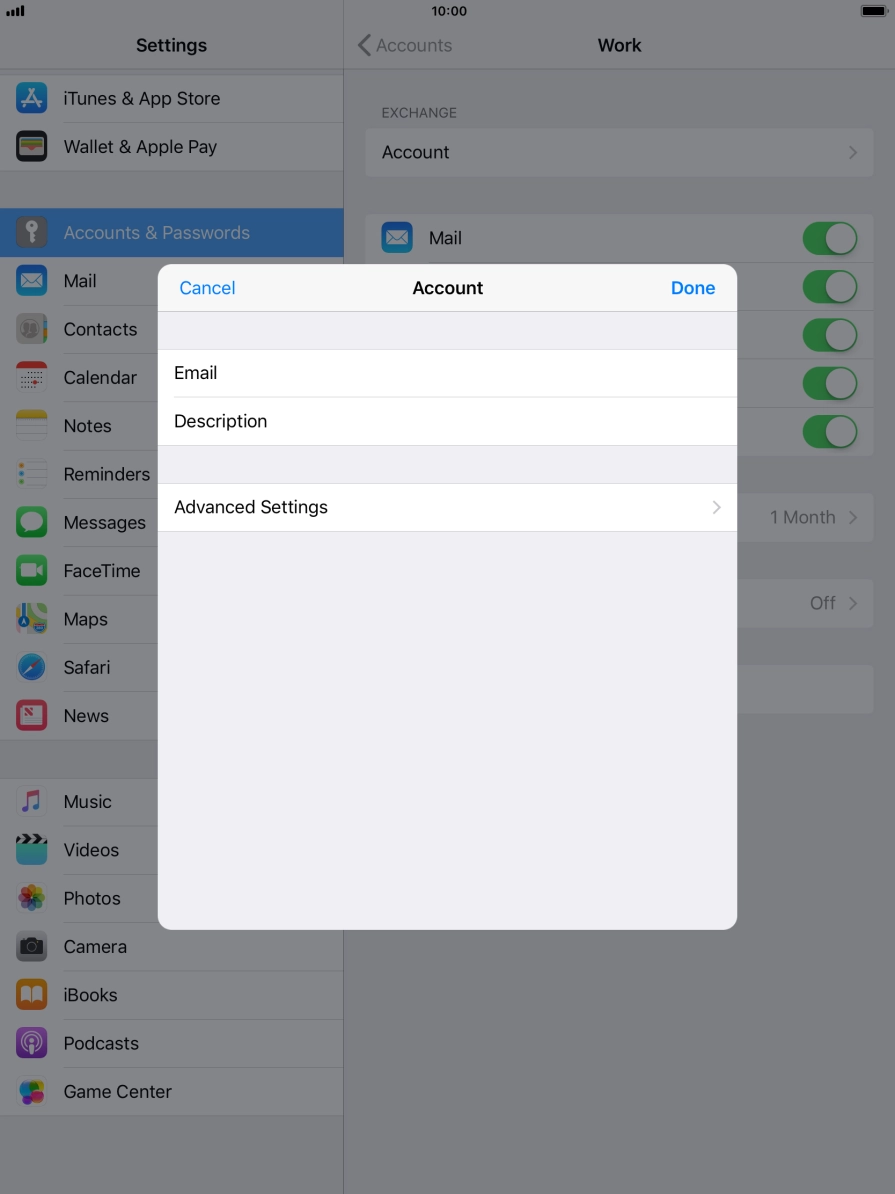Open the Photos flower icon
This screenshot has width=895, height=1194.
[31, 898]
